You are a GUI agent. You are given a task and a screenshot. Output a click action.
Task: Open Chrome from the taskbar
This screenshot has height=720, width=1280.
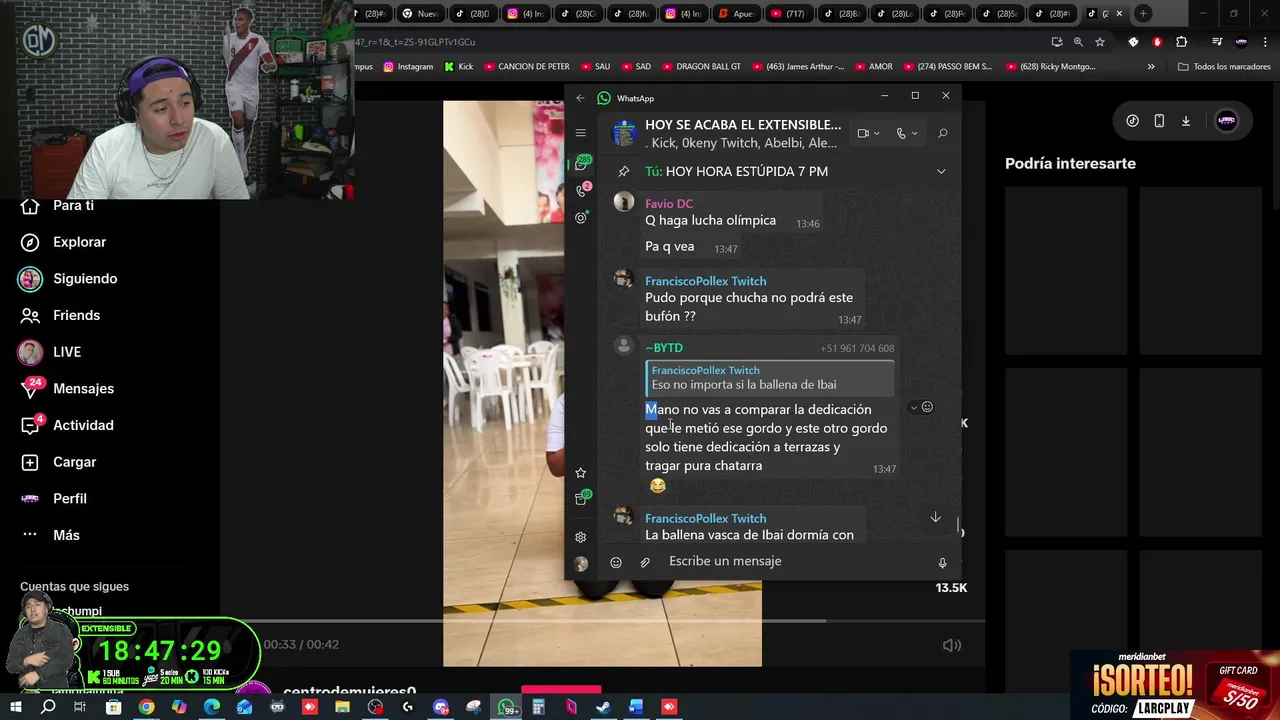[x=146, y=707]
